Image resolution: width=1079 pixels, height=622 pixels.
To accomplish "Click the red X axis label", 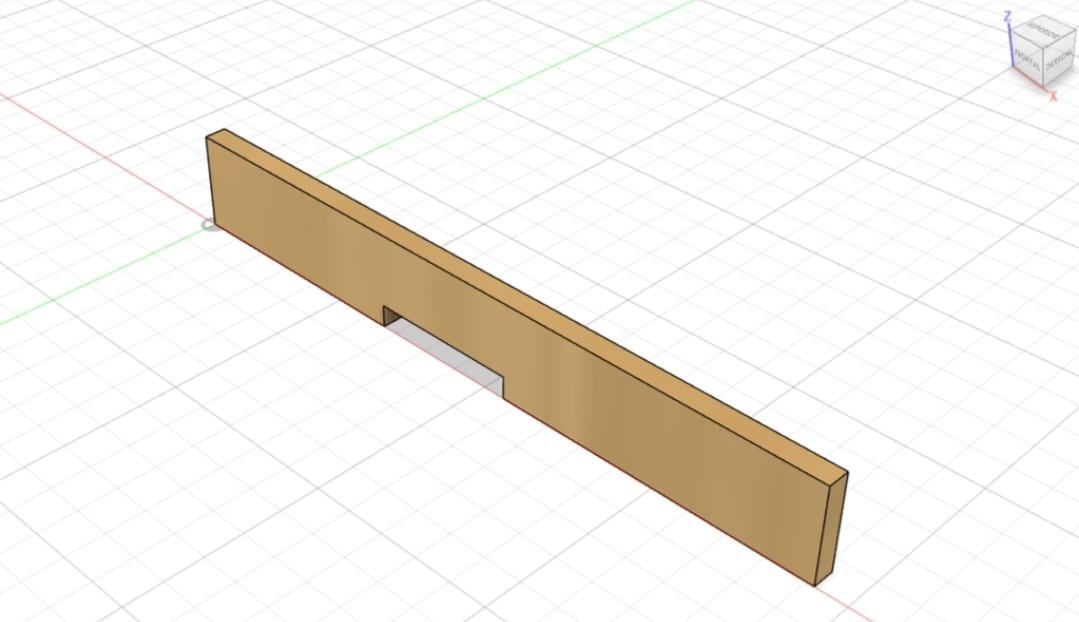I will [x=1053, y=97].
